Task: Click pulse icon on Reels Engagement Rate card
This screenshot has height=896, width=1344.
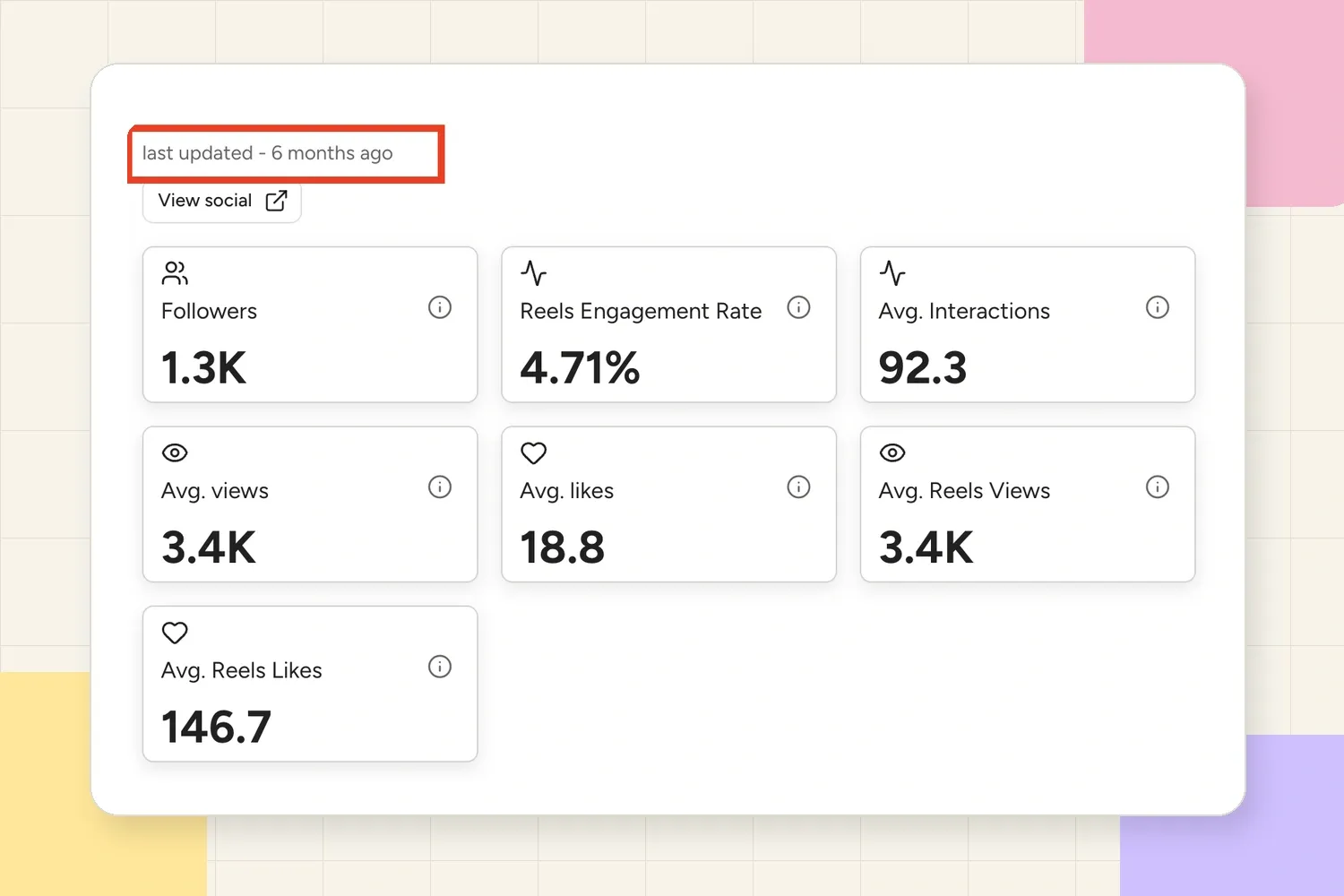Action: (x=533, y=273)
